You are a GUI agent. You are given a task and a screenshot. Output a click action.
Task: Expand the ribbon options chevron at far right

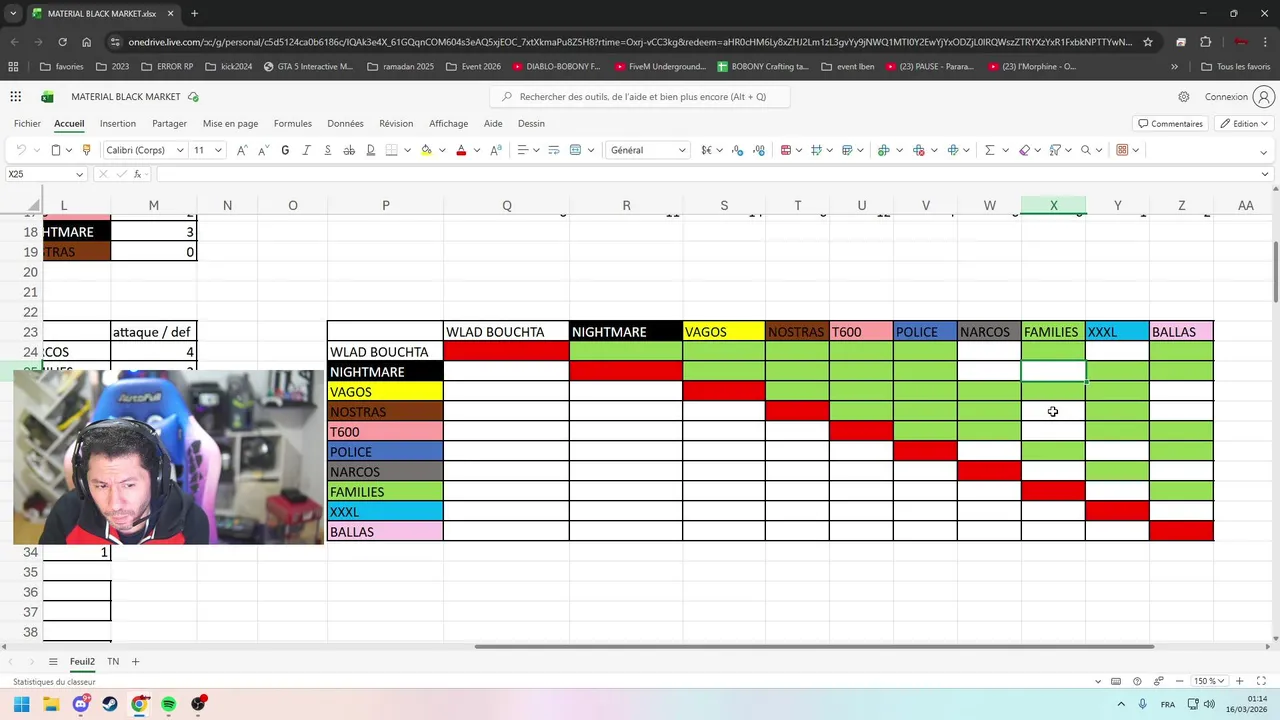pyautogui.click(x=1265, y=152)
